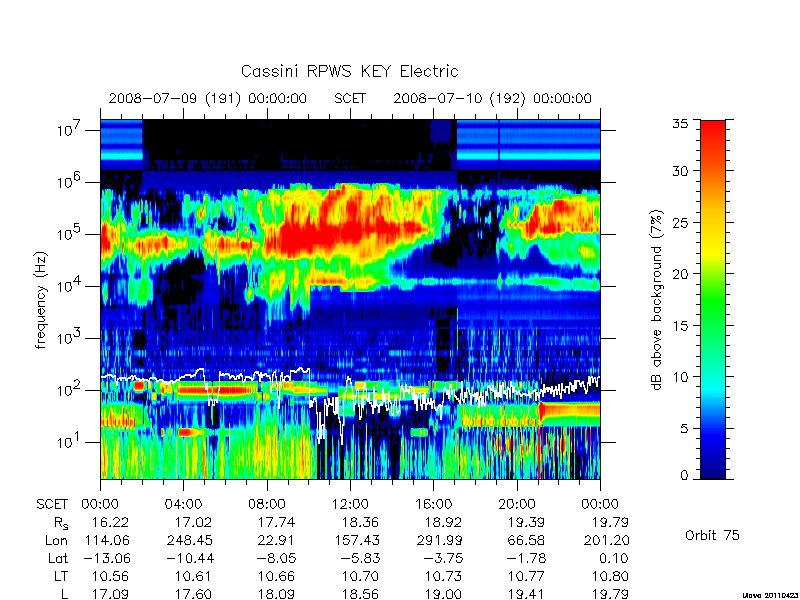Click the '5' color bar tick label
Screen dimensions: 800x600
684,428
